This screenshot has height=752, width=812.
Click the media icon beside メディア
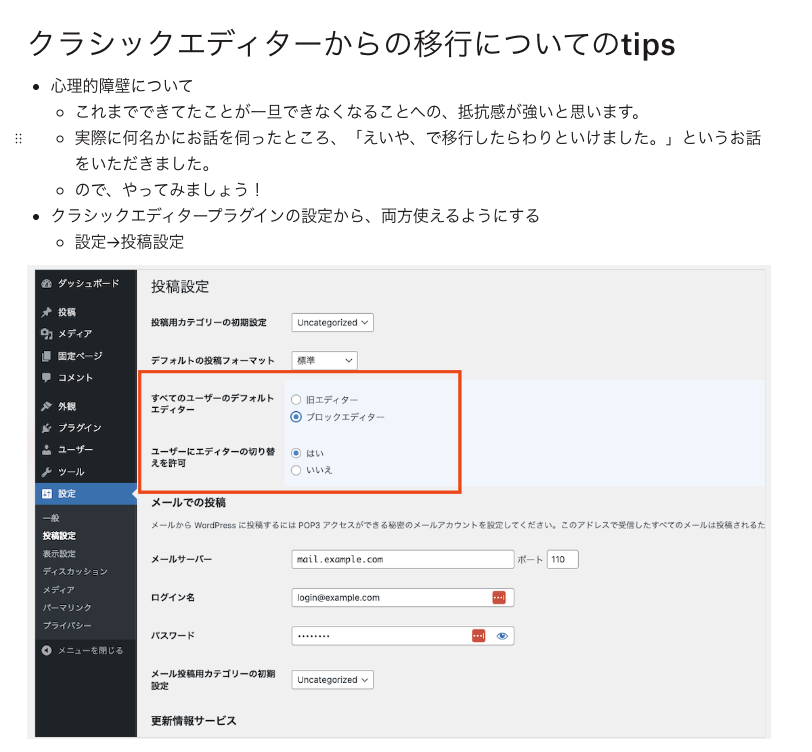tap(47, 334)
